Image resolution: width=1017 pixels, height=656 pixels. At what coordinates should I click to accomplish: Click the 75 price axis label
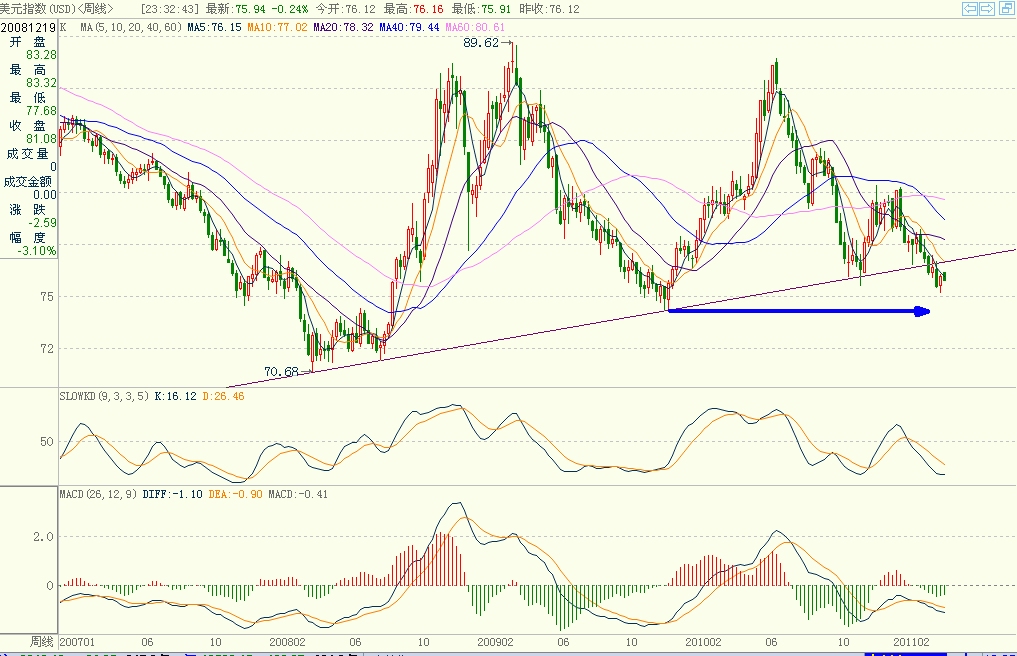click(47, 297)
